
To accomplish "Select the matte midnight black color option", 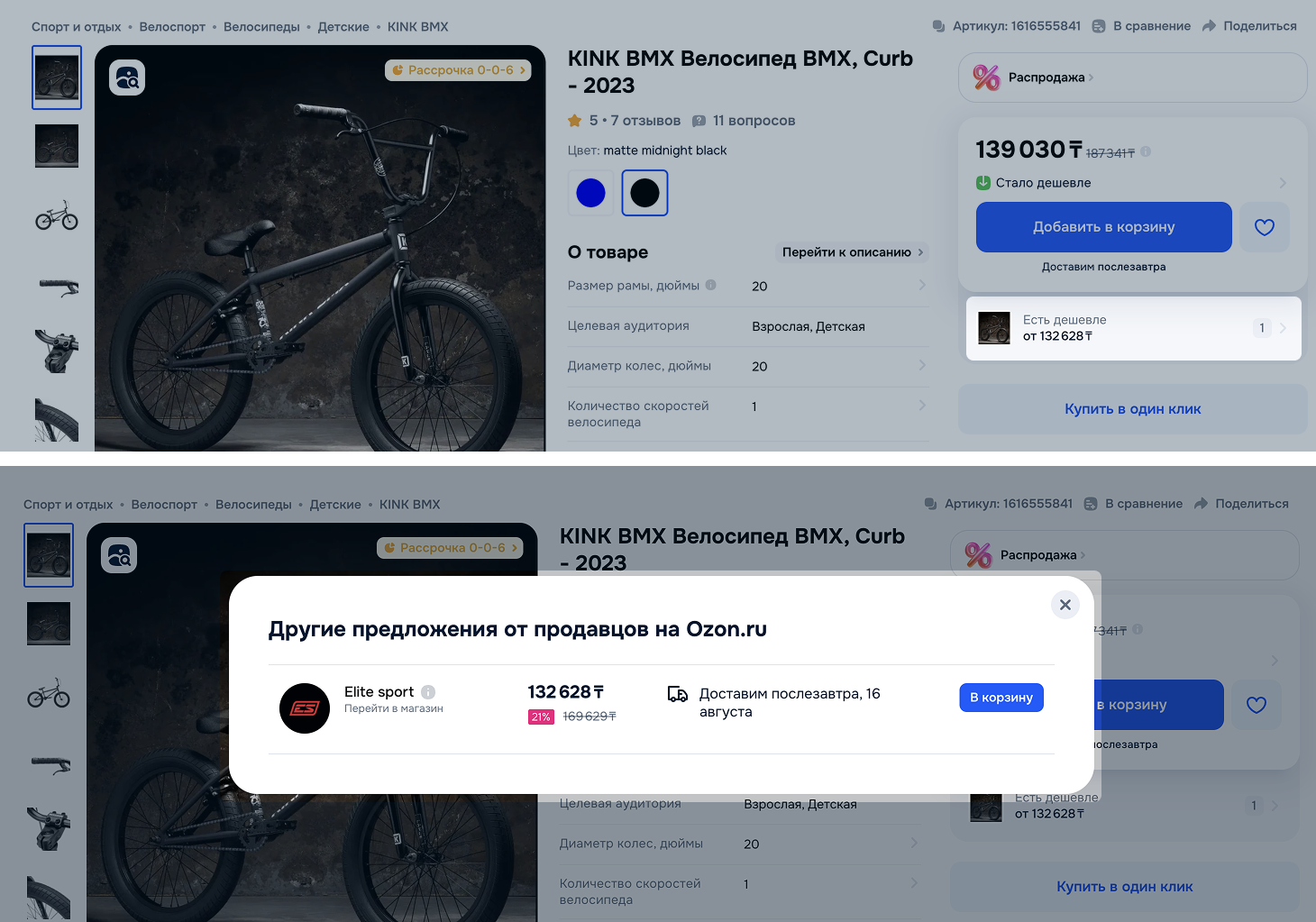I will tap(644, 193).
